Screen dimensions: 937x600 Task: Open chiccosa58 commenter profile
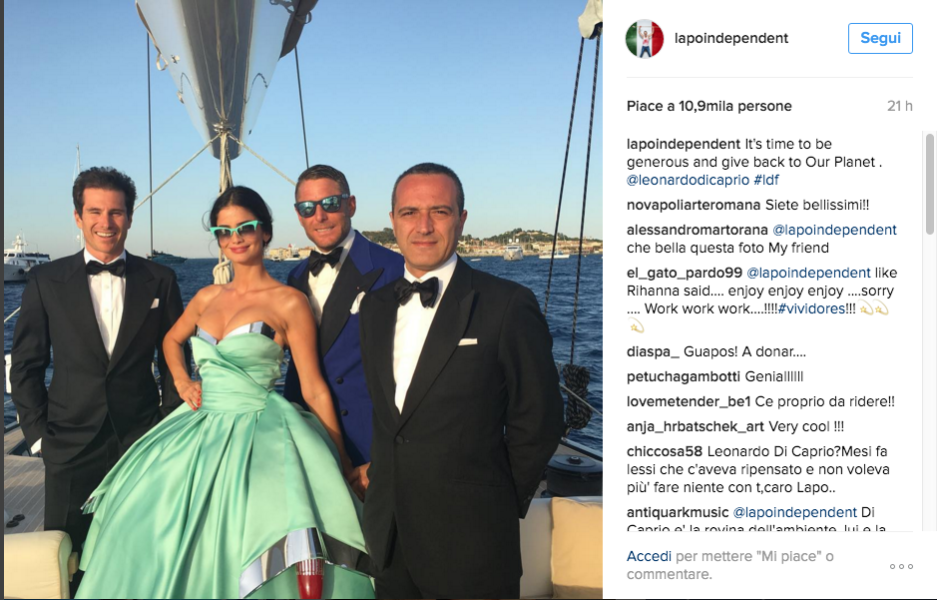pyautogui.click(x=665, y=452)
